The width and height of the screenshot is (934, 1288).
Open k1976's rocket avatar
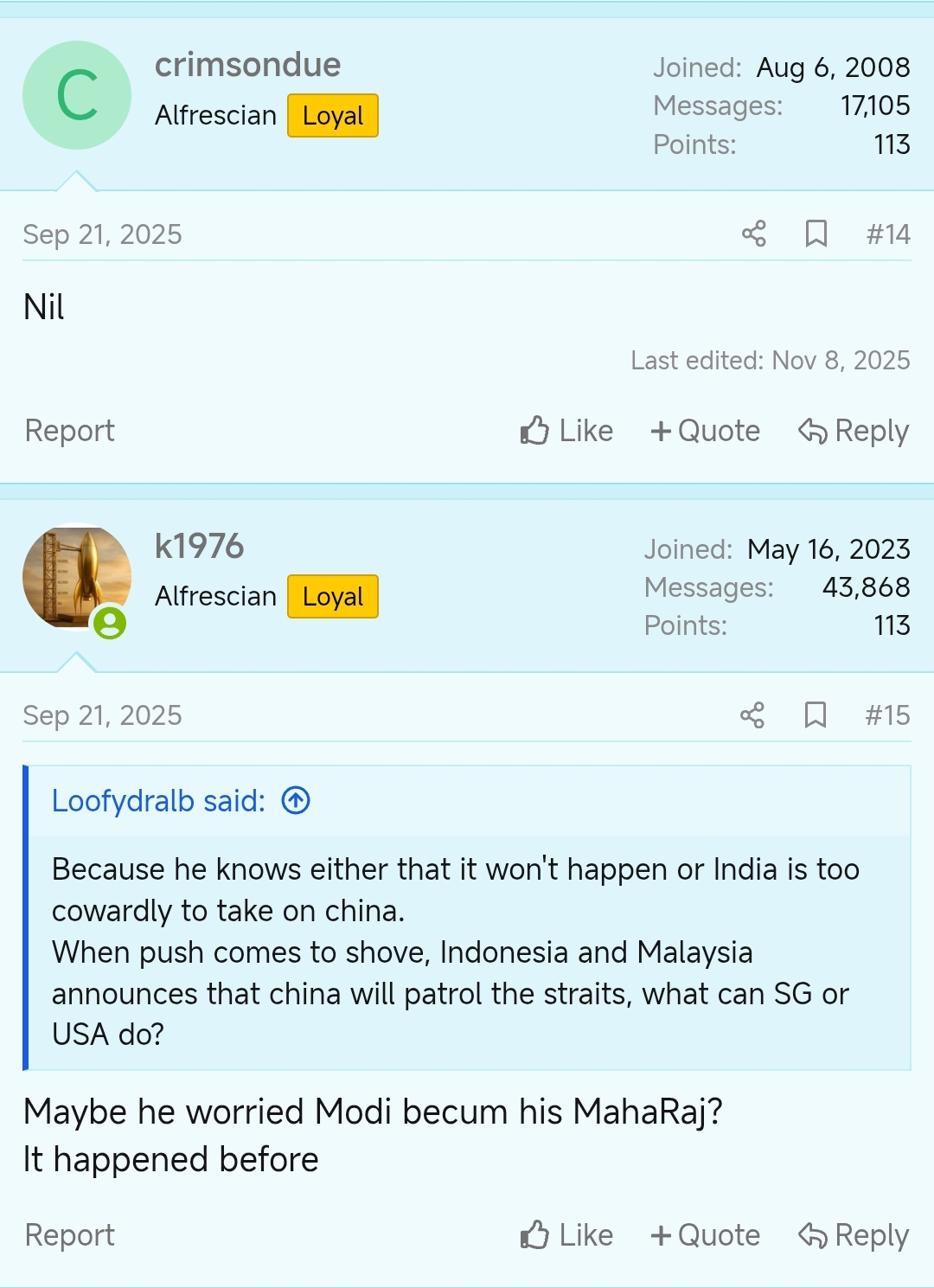coord(77,577)
